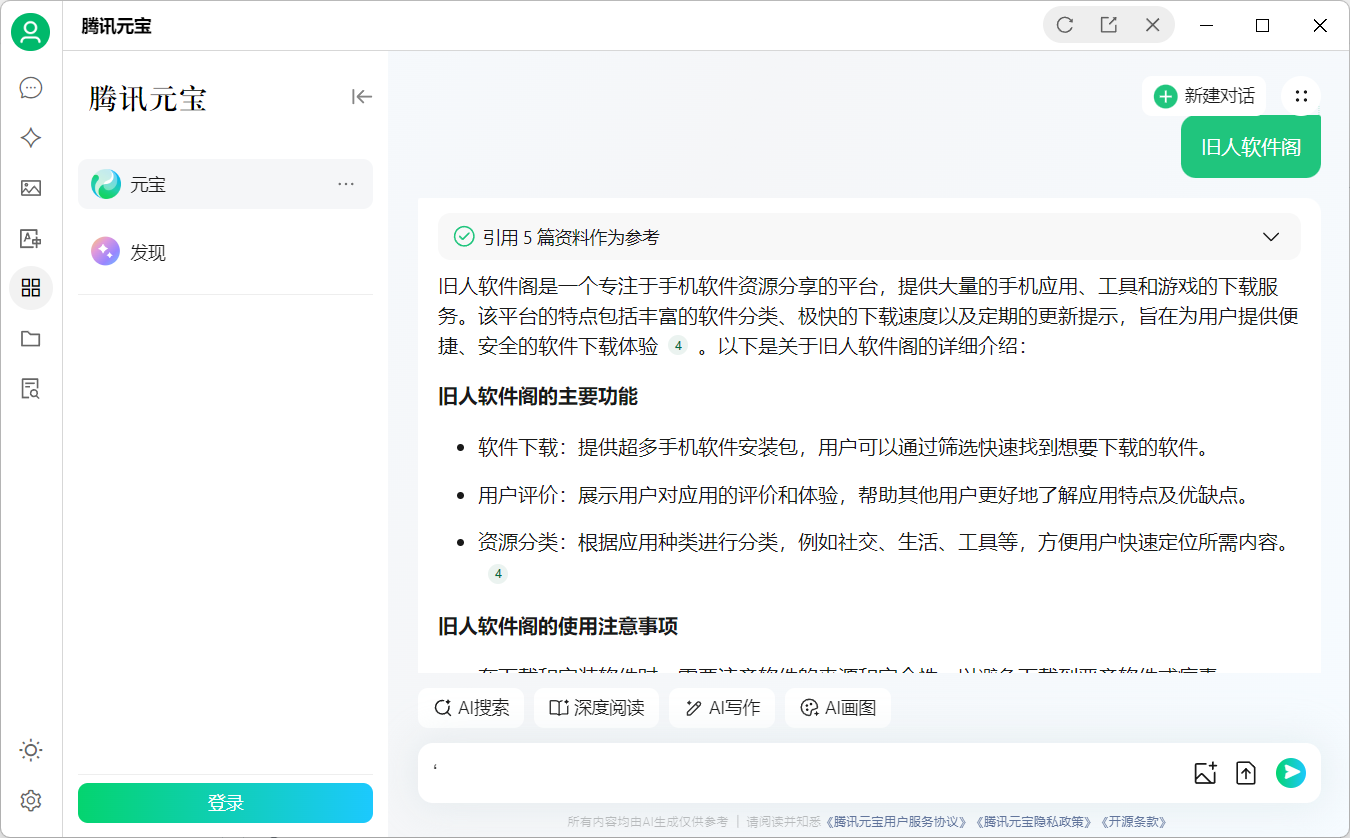The height and width of the screenshot is (838, 1350).
Task: Click the add image icon in input bar
Action: (x=1204, y=772)
